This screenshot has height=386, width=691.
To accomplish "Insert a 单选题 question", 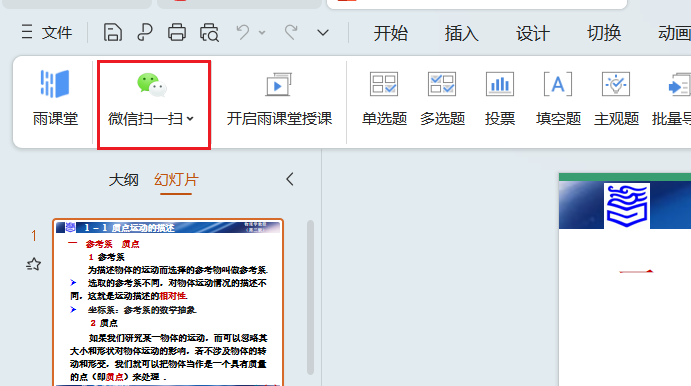I will tap(384, 99).
